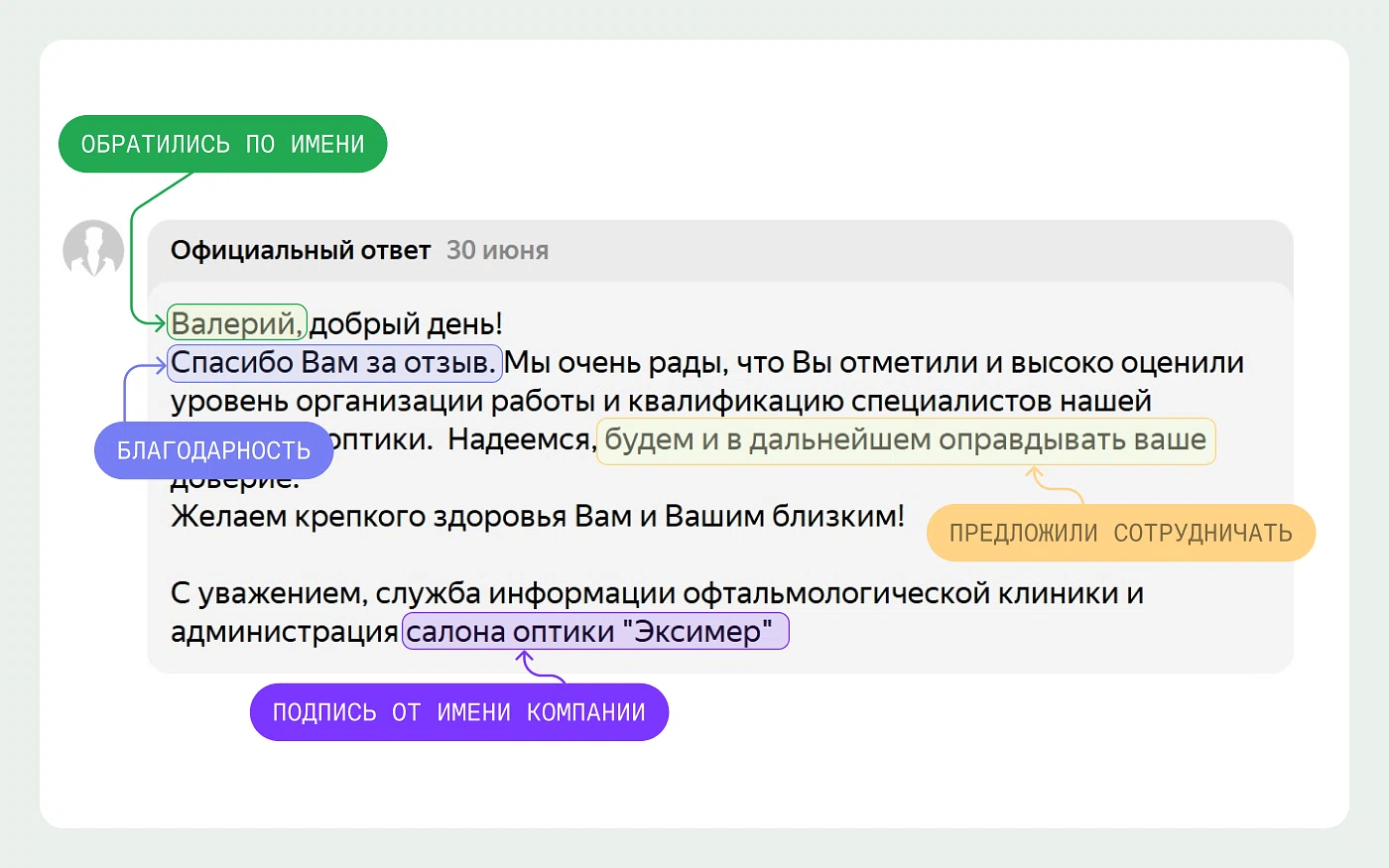This screenshot has width=1389, height=868.
Task: Click the highlighted name Валерий
Action: [x=236, y=323]
